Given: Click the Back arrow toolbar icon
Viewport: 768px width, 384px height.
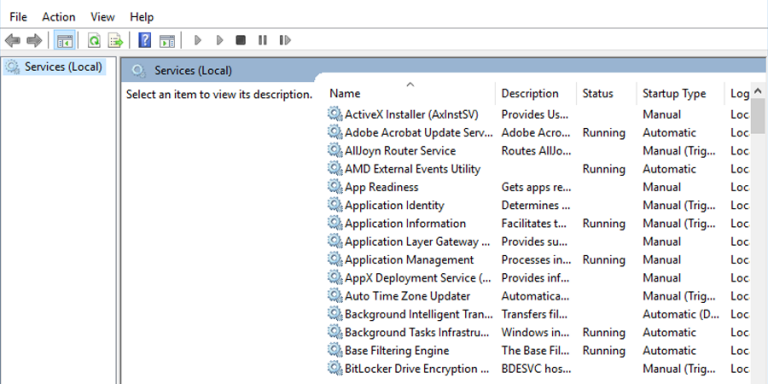Looking at the screenshot, I should point(12,41).
